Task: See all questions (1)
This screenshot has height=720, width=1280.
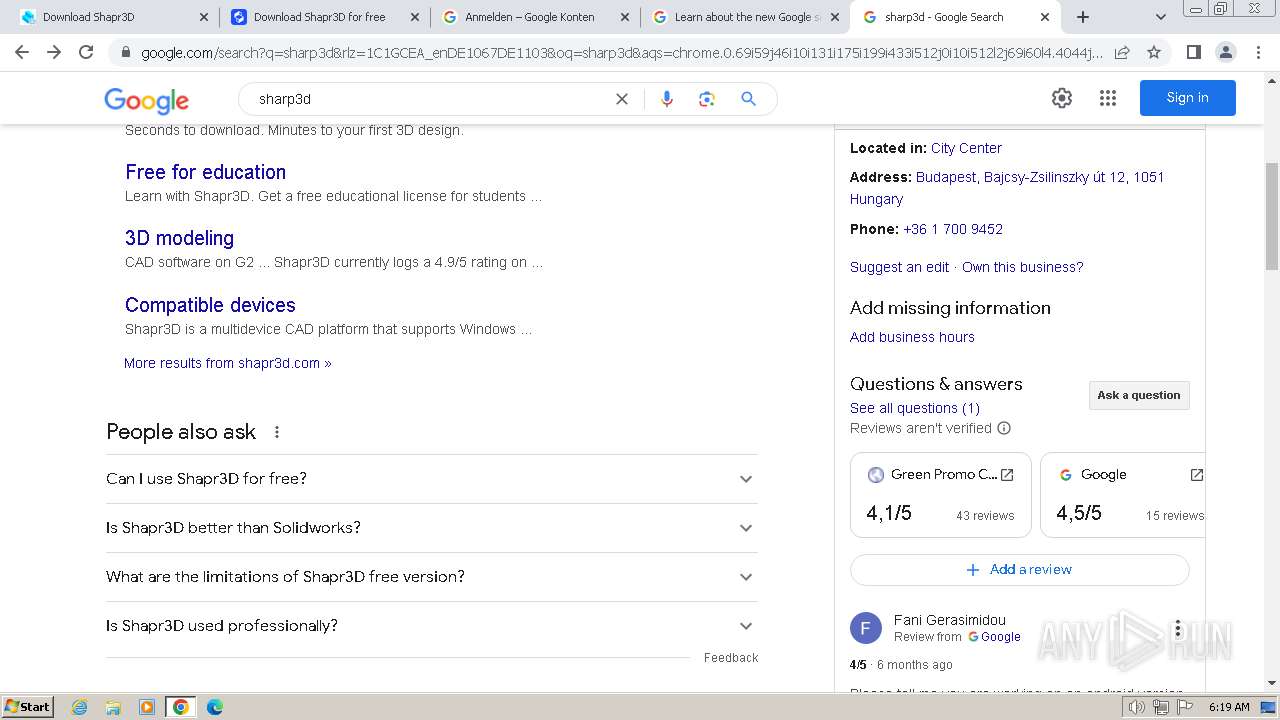Action: tap(915, 408)
